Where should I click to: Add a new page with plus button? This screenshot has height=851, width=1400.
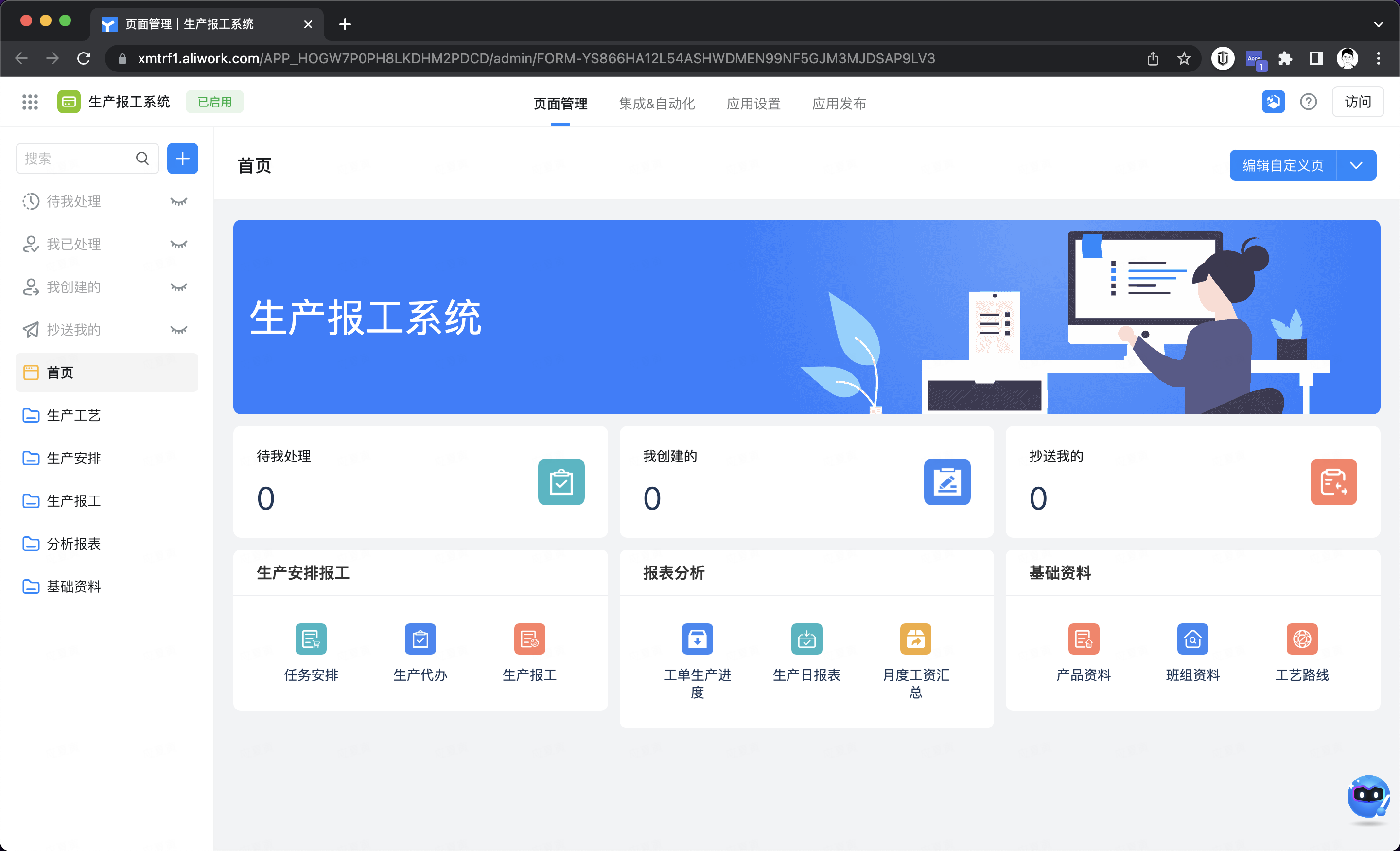(182, 159)
